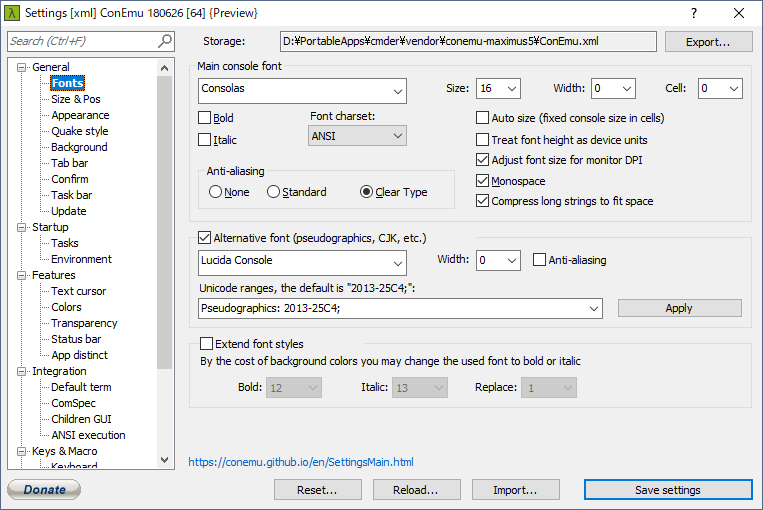This screenshot has height=510, width=763.
Task: Open the Tab bar settings page
Action: click(x=70, y=163)
